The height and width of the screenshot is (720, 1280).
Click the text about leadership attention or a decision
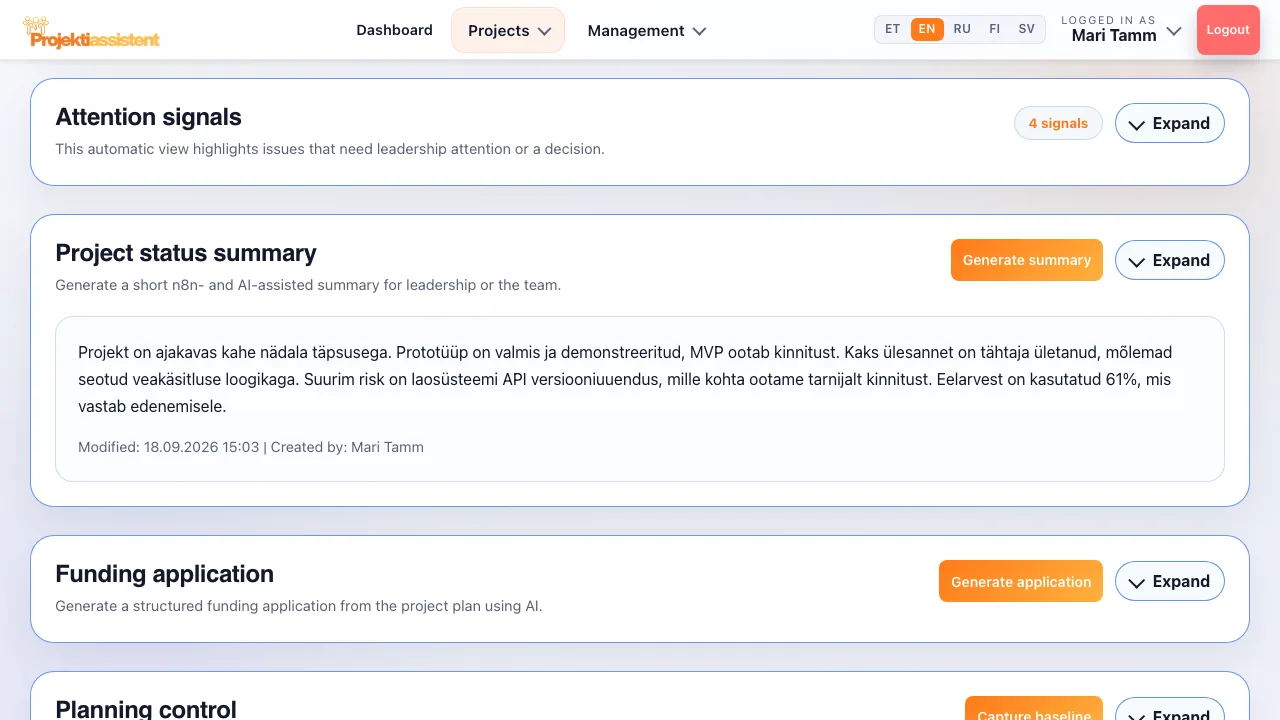(x=330, y=149)
